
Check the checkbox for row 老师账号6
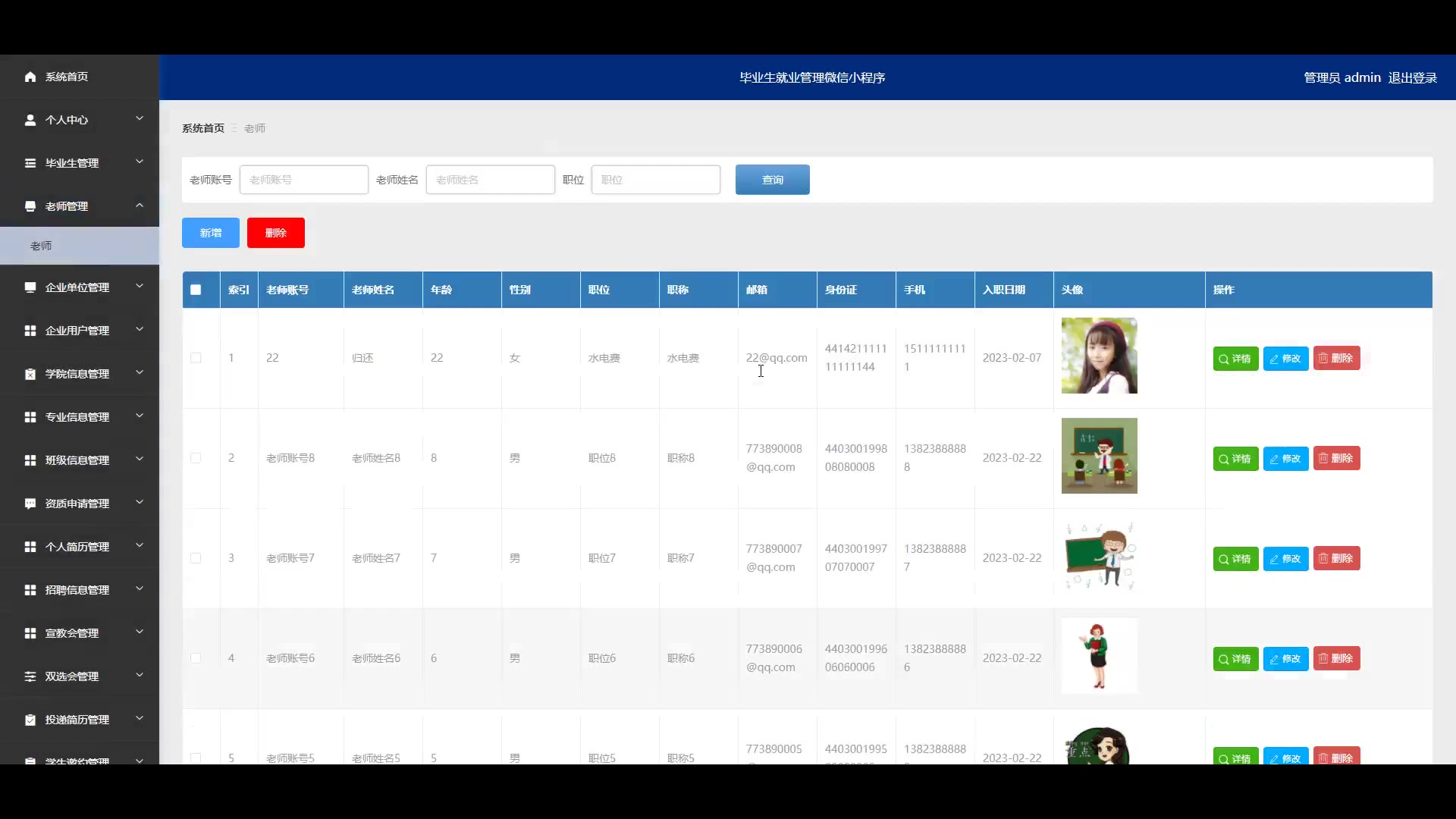coord(196,658)
